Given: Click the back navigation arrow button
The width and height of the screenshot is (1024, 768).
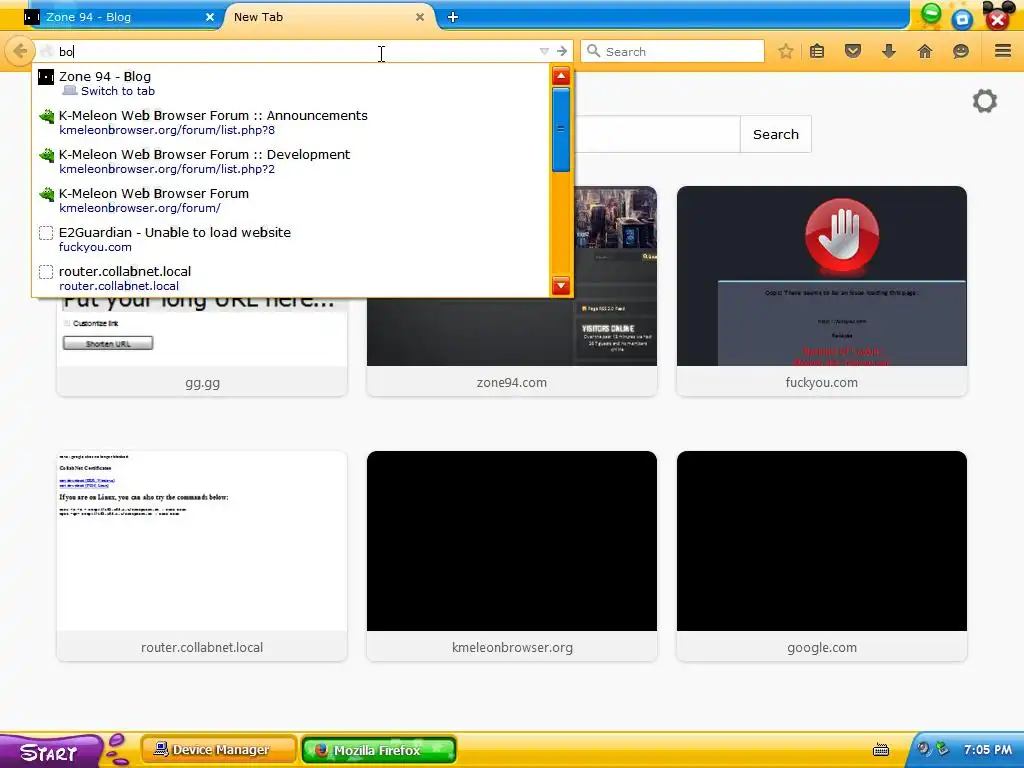Looking at the screenshot, I should tap(20, 51).
